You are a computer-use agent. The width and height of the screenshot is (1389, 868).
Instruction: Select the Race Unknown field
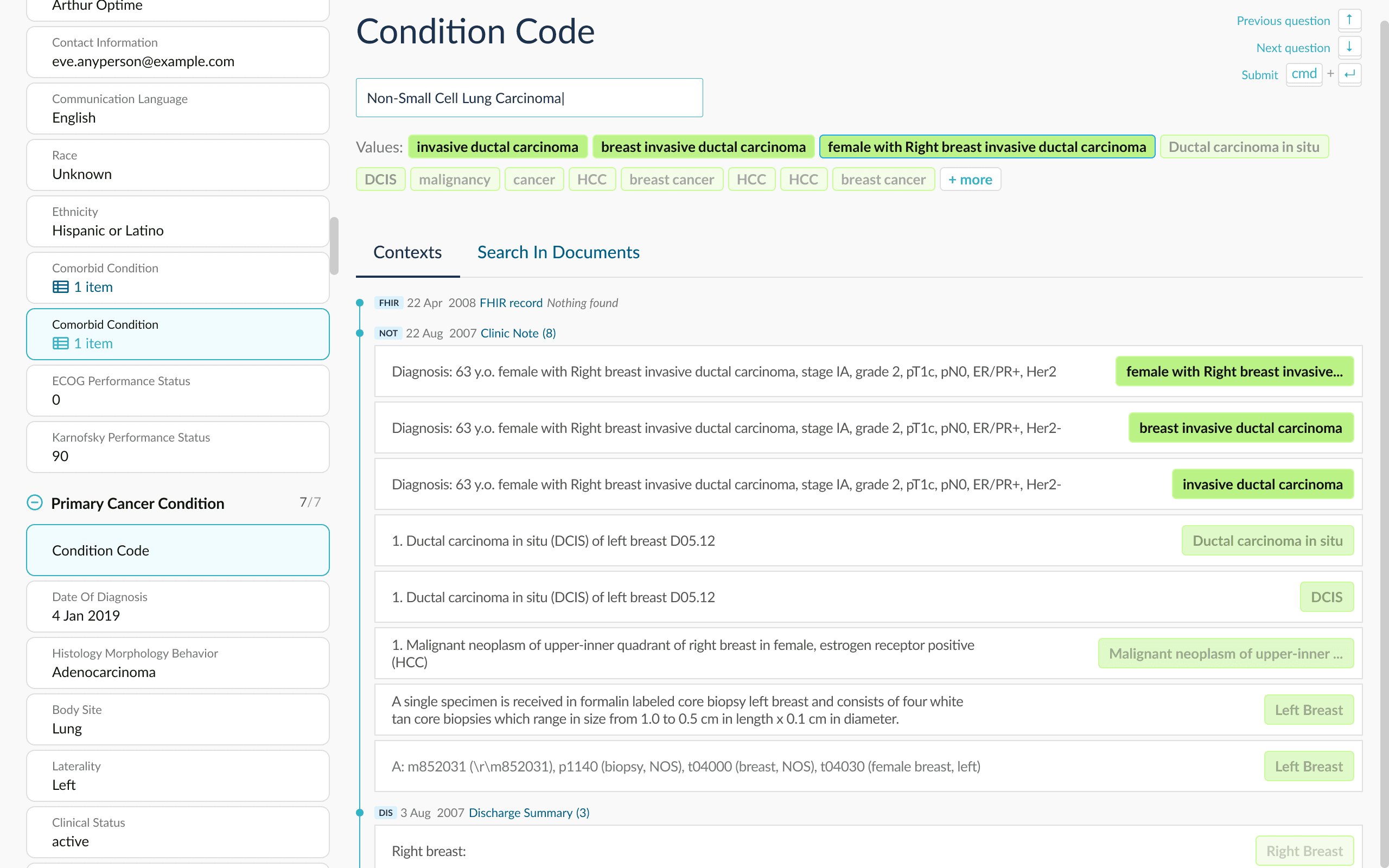pos(178,165)
